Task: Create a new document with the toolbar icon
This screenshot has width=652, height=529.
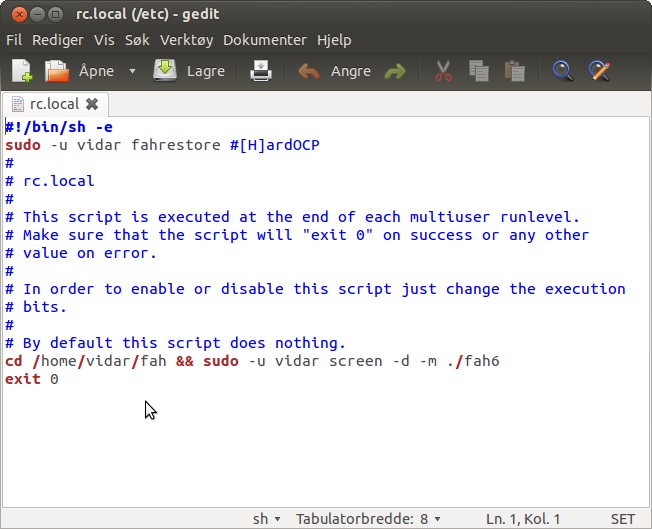Action: point(22,71)
